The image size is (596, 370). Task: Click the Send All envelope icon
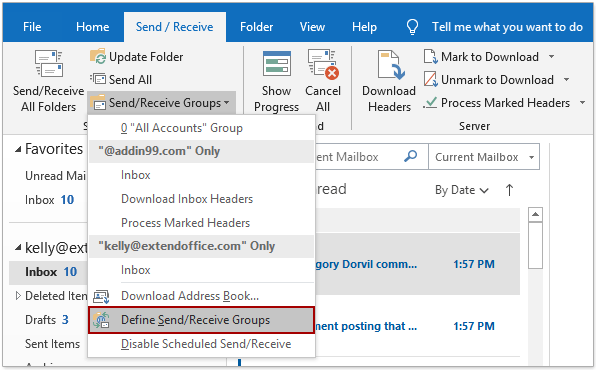(98, 79)
